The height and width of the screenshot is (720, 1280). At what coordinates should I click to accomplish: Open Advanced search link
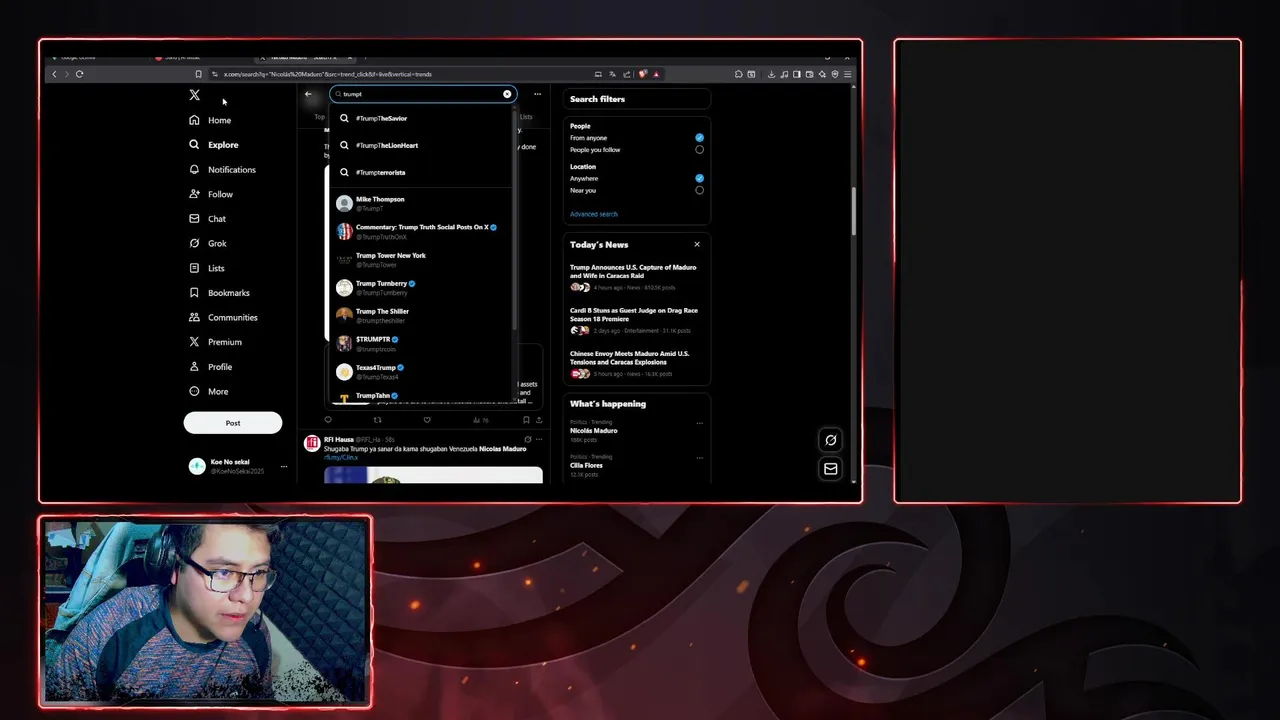point(594,214)
